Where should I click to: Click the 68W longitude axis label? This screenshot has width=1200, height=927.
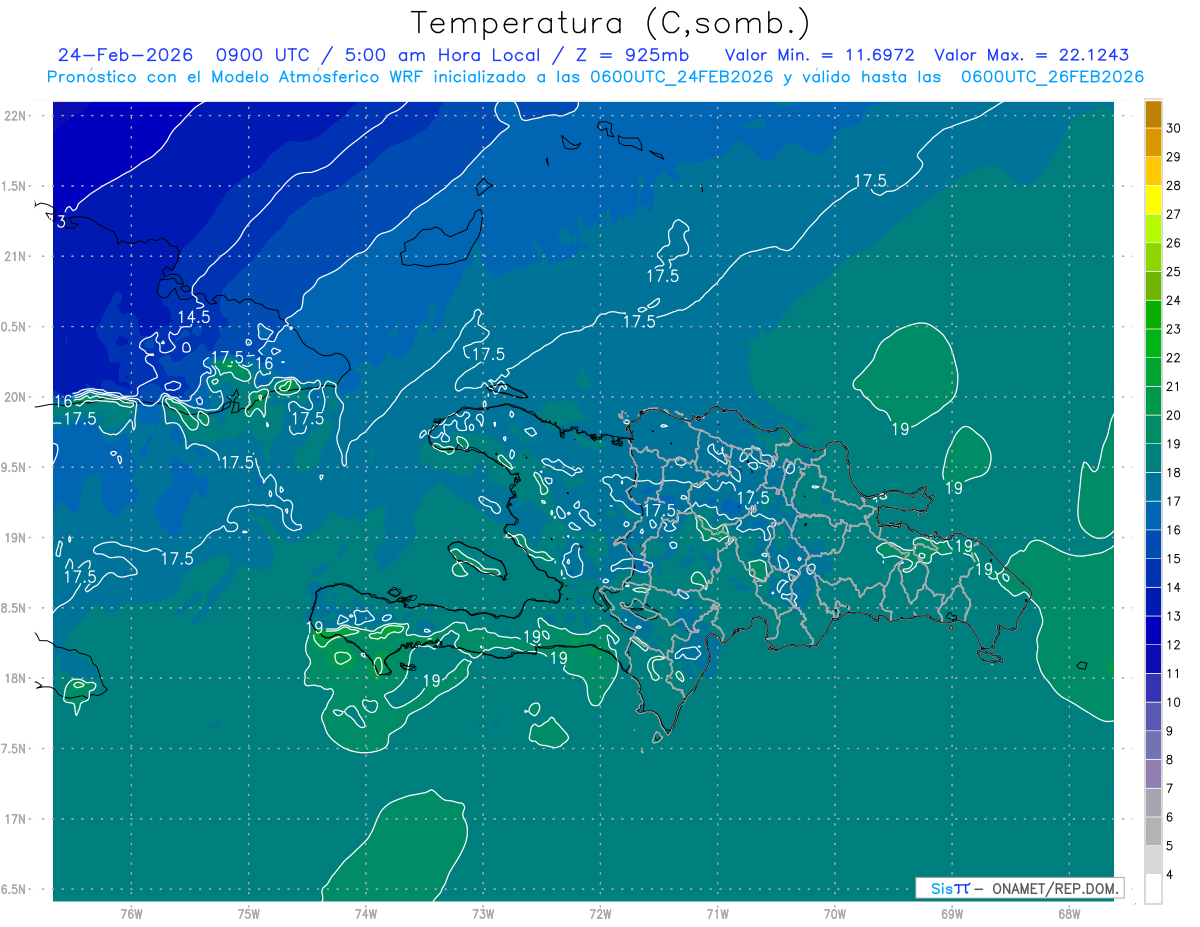1068,913
